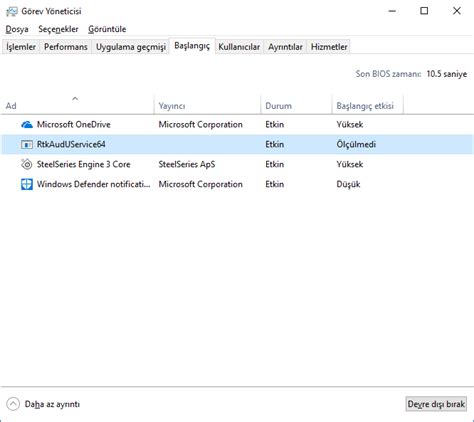Image resolution: width=474 pixels, height=422 pixels.
Task: Open the Dosya menu
Action: (17, 29)
